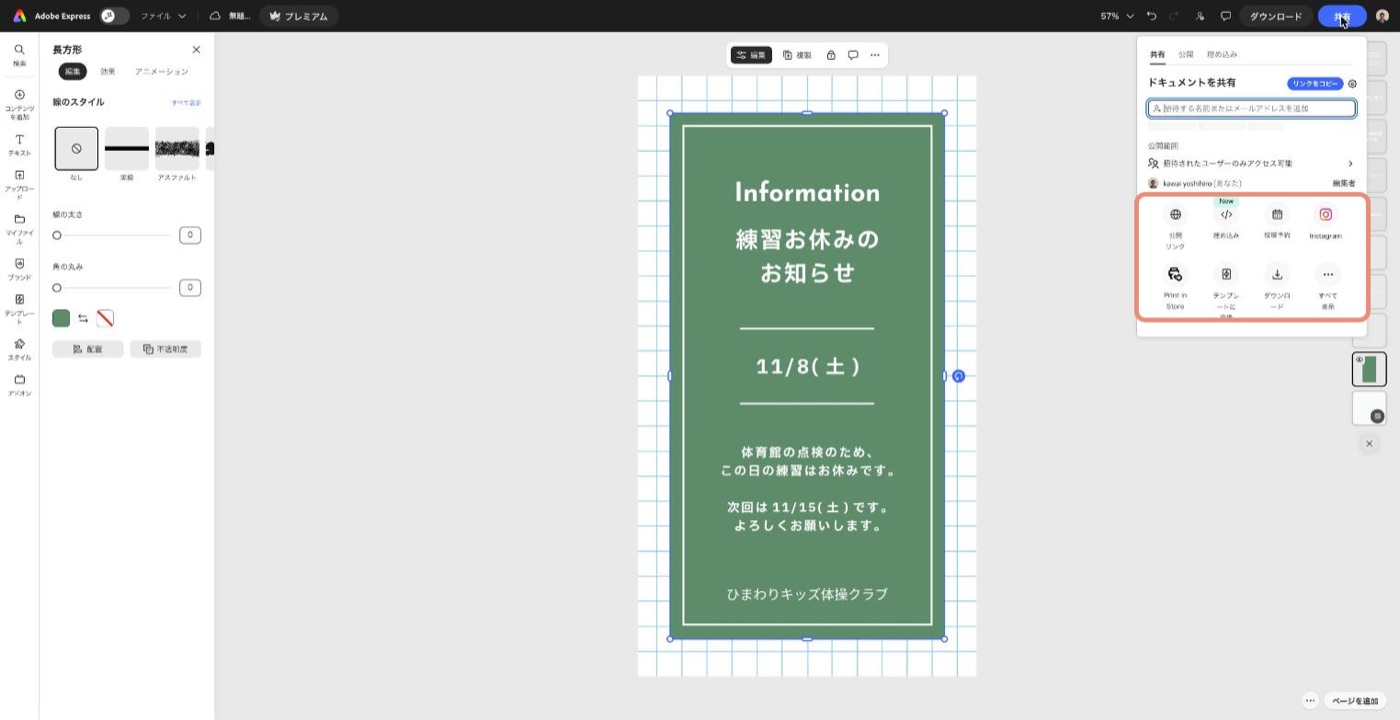Click the Print in Store icon
This screenshot has height=720, width=1400.
[x=1175, y=274]
